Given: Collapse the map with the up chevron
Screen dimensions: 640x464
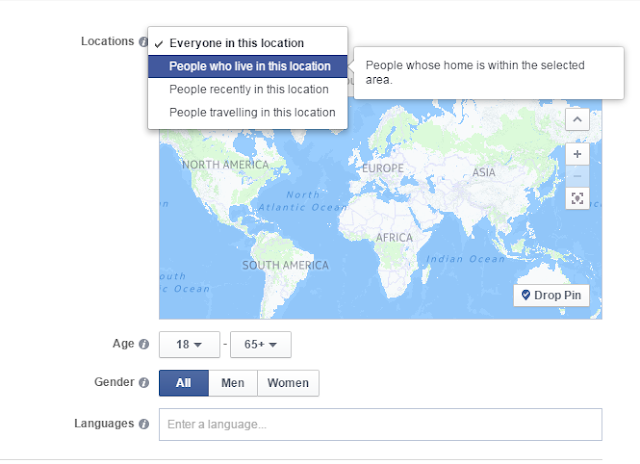Looking at the screenshot, I should tap(577, 120).
